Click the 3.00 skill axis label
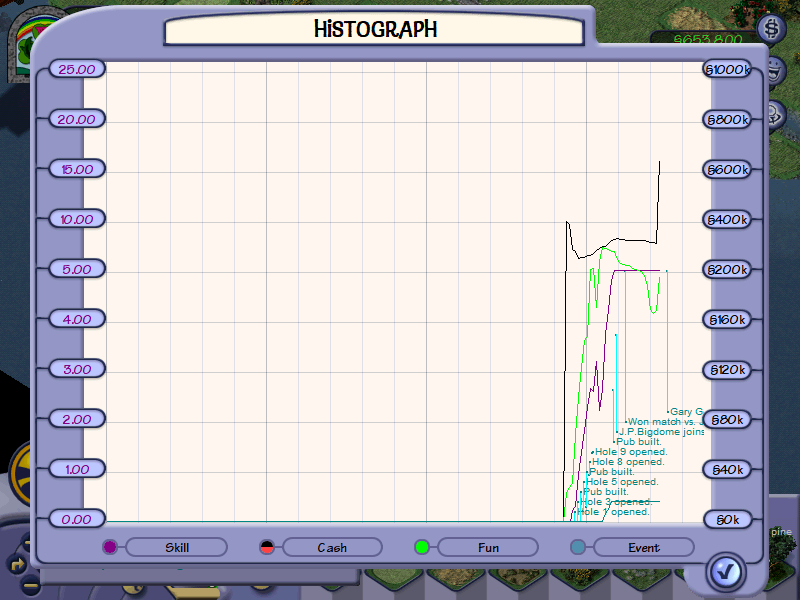This screenshot has width=800, height=600. pos(77,369)
